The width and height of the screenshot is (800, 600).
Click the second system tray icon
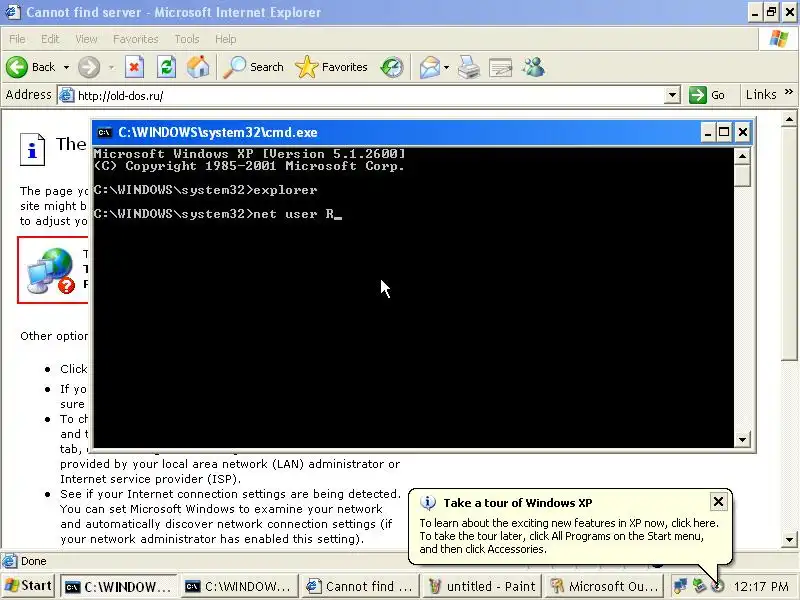[x=699, y=586]
